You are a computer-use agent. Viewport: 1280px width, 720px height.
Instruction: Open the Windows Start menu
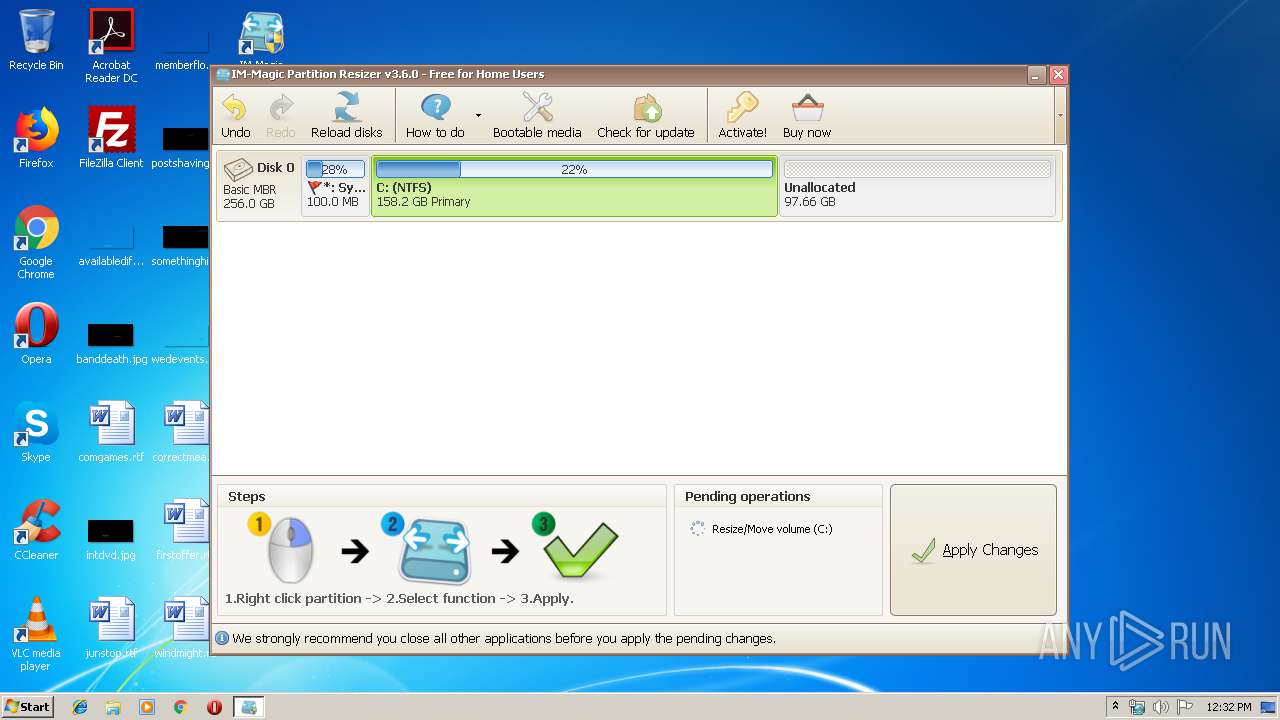[x=27, y=707]
